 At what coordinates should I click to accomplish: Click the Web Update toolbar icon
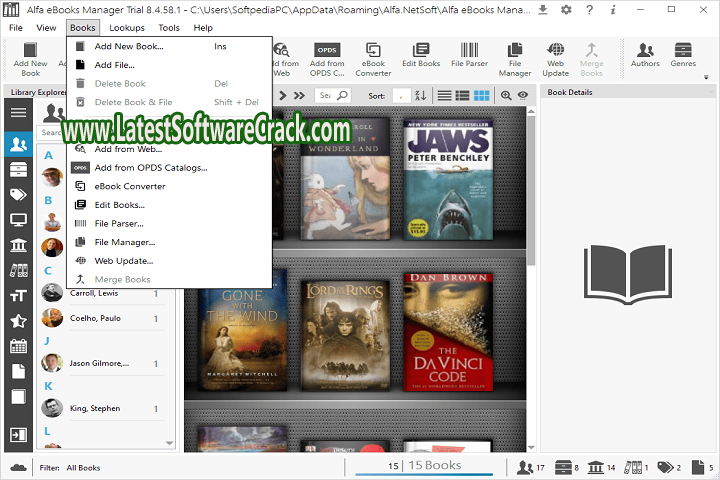click(555, 59)
